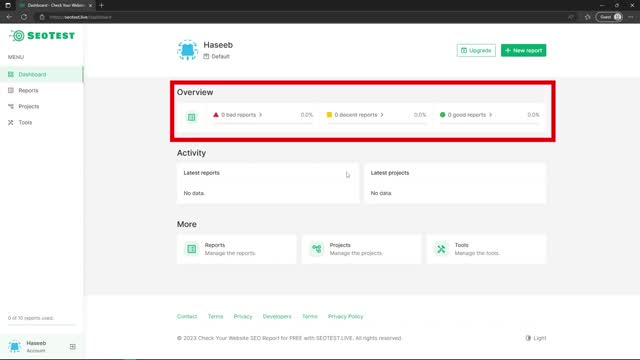Click the SEOTEST logo
The width and height of the screenshot is (640, 360).
coord(42,36)
